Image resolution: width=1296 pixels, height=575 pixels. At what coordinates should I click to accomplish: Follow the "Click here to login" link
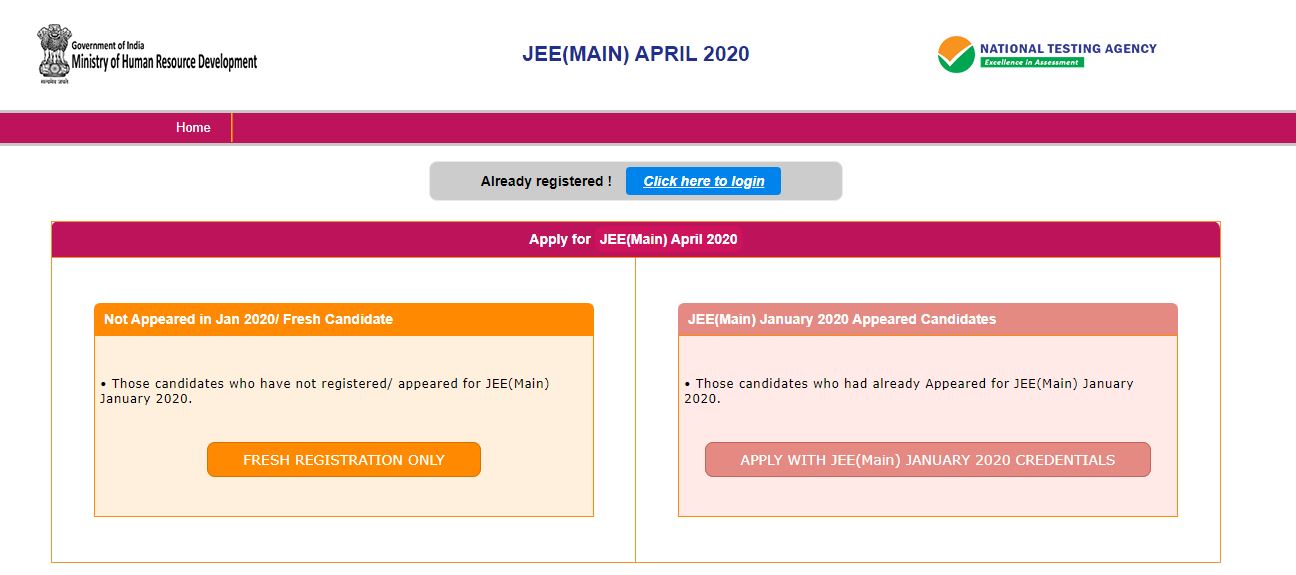pos(703,181)
